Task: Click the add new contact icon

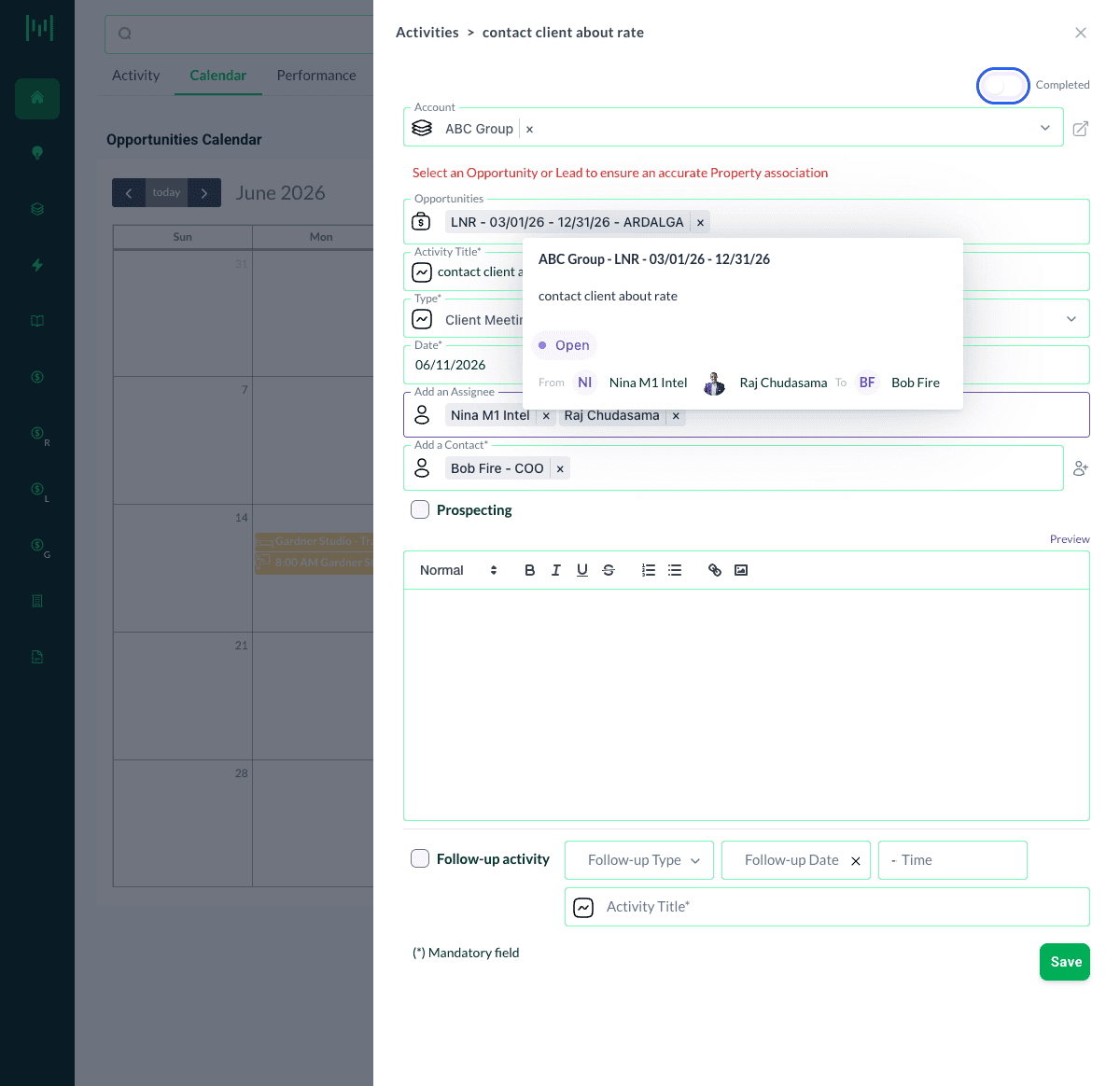Action: pyautogui.click(x=1081, y=468)
